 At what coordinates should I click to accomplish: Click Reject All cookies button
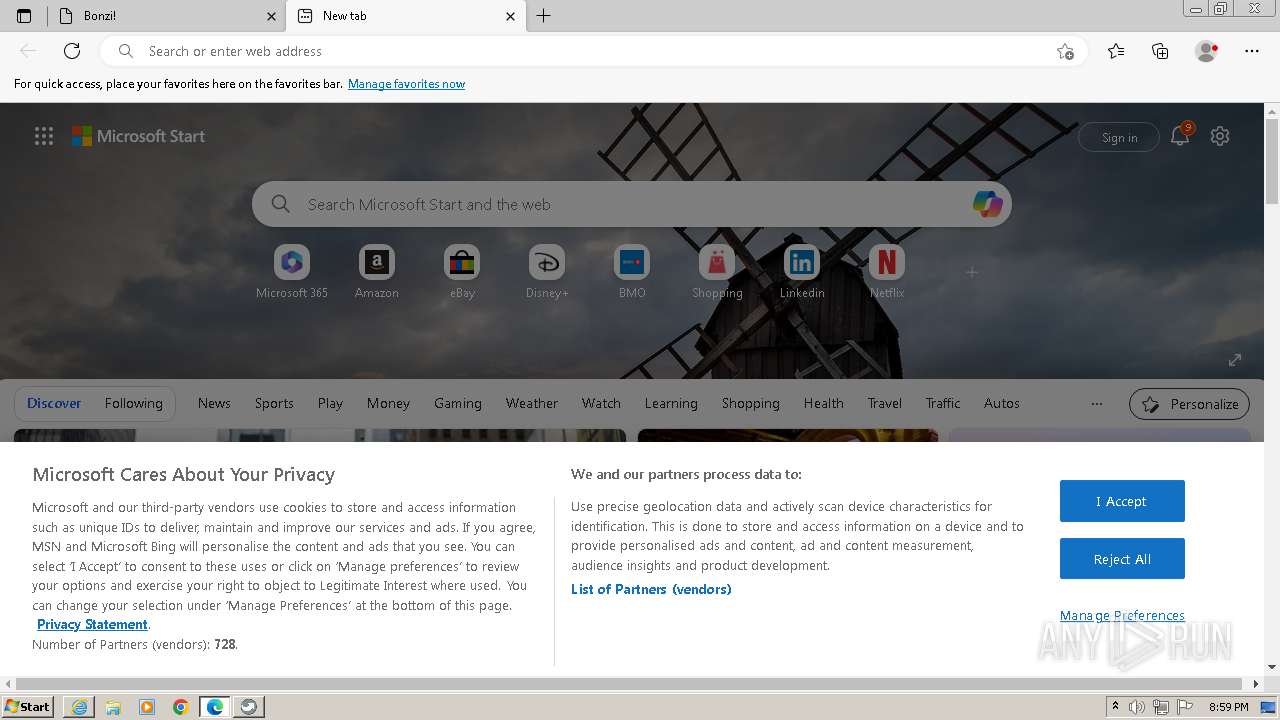1122,559
